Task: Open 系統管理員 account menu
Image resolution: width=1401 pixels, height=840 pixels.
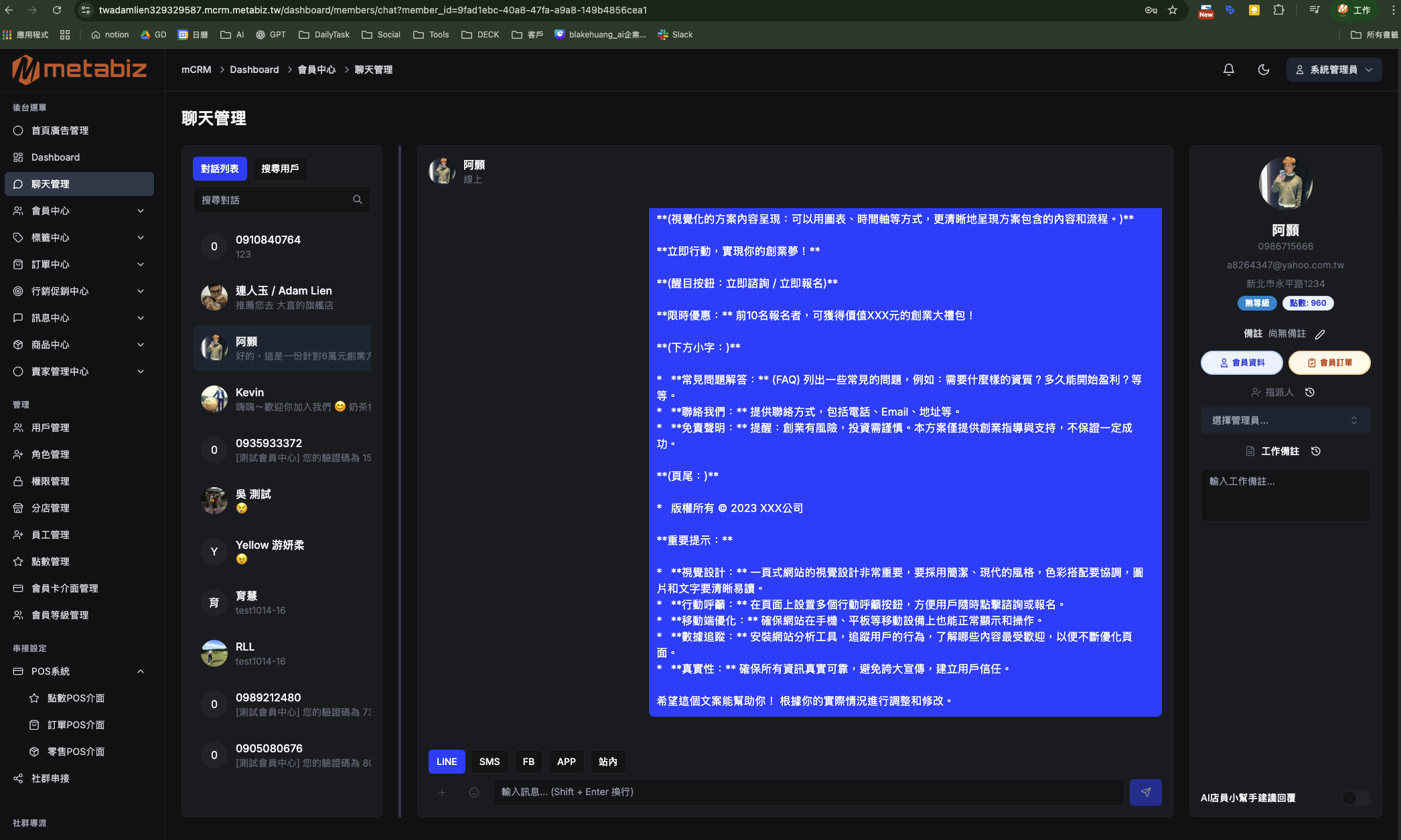Action: (x=1333, y=70)
